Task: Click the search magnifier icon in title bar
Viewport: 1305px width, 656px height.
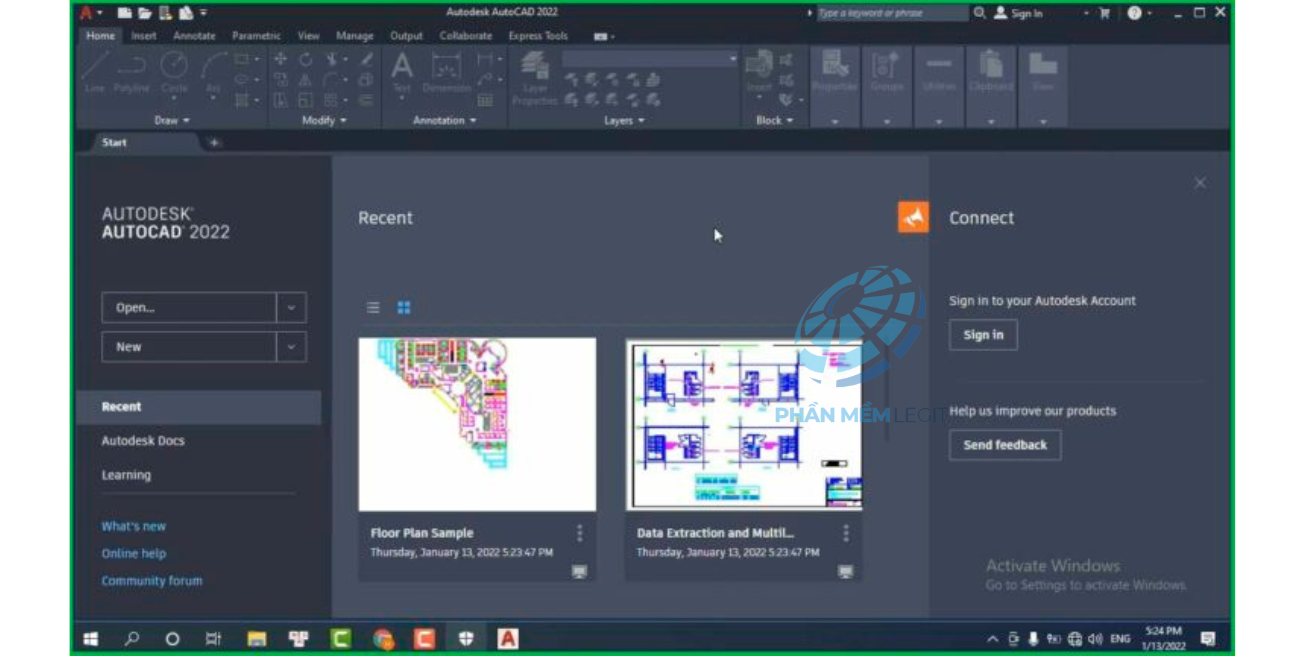Action: 980,13
